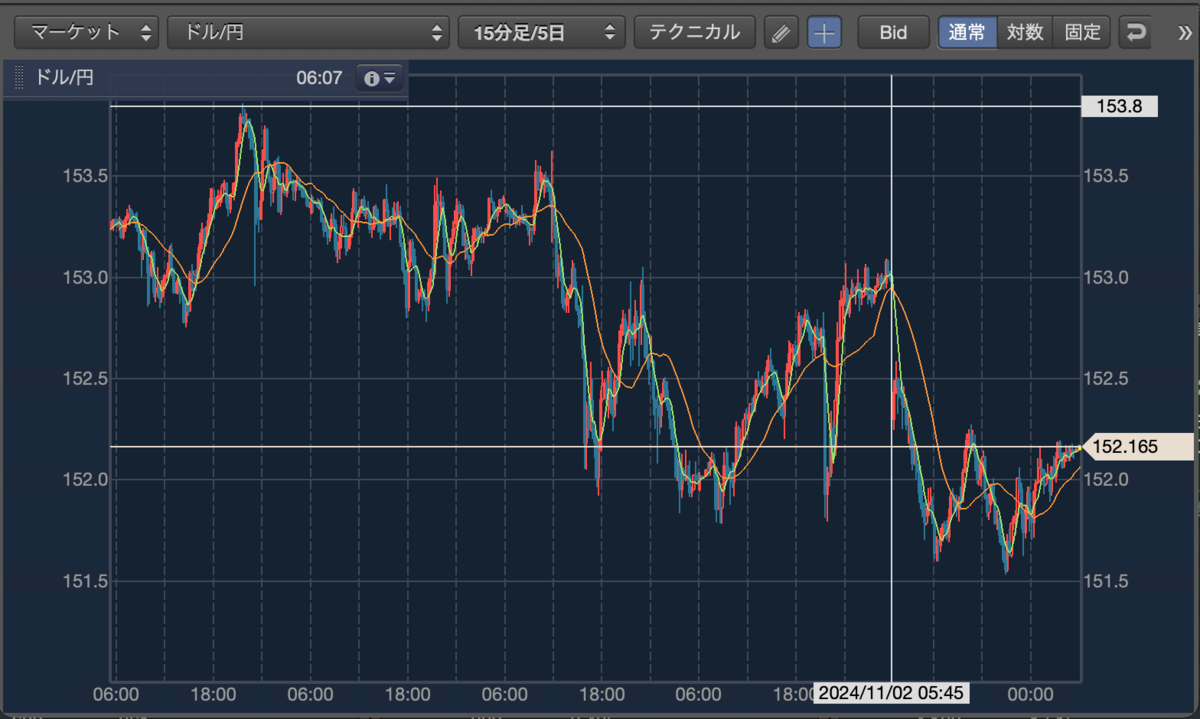Click the ドル/円 title in panel header
Viewport: 1200px width, 719px height.
[64, 78]
